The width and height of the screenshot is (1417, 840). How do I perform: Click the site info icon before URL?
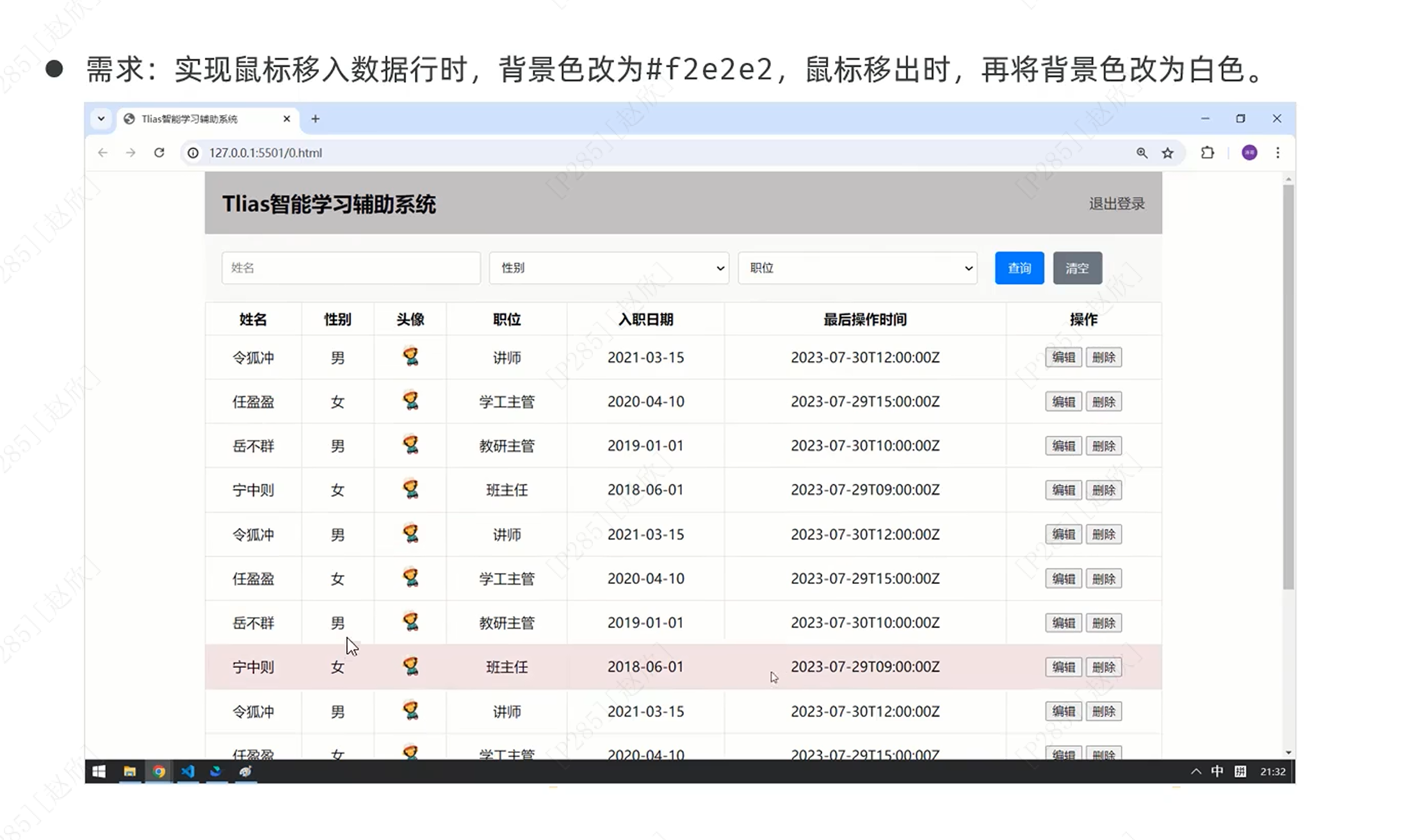[193, 152]
